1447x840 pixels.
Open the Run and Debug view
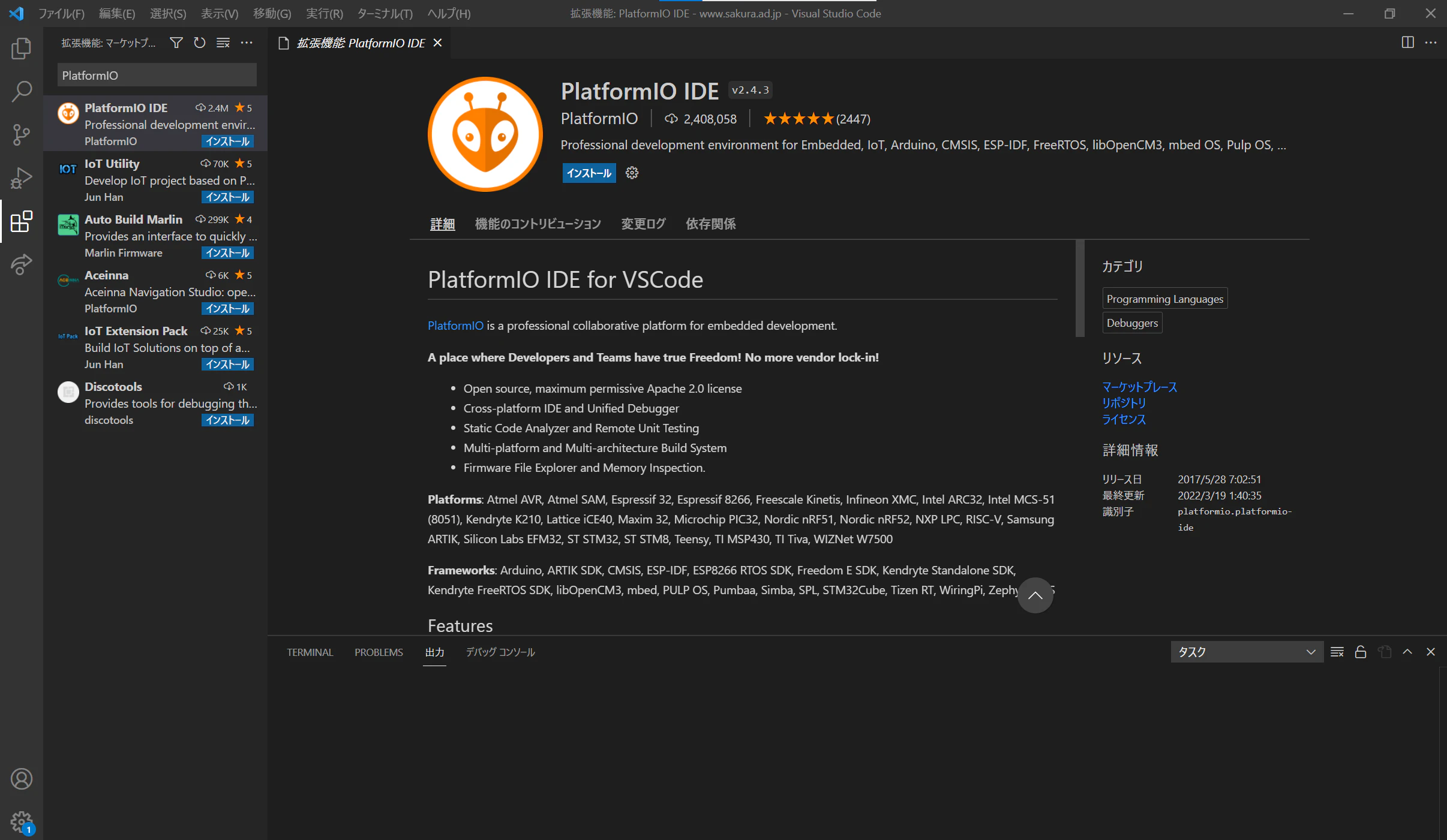22,178
